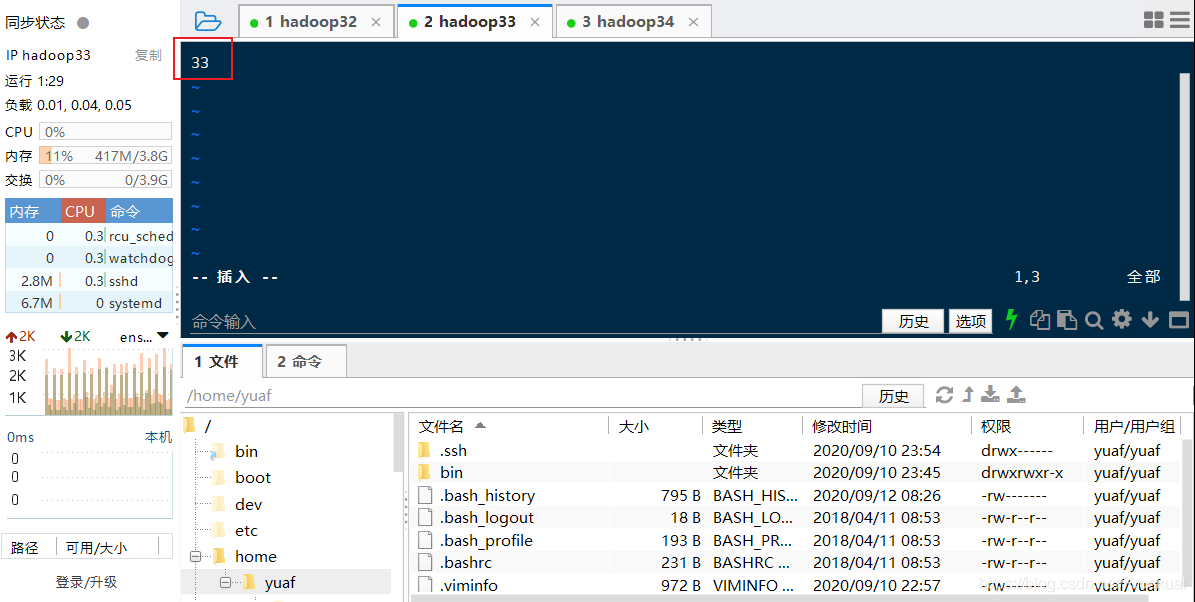Click the folder tree vertical scrollbar

click(x=398, y=442)
